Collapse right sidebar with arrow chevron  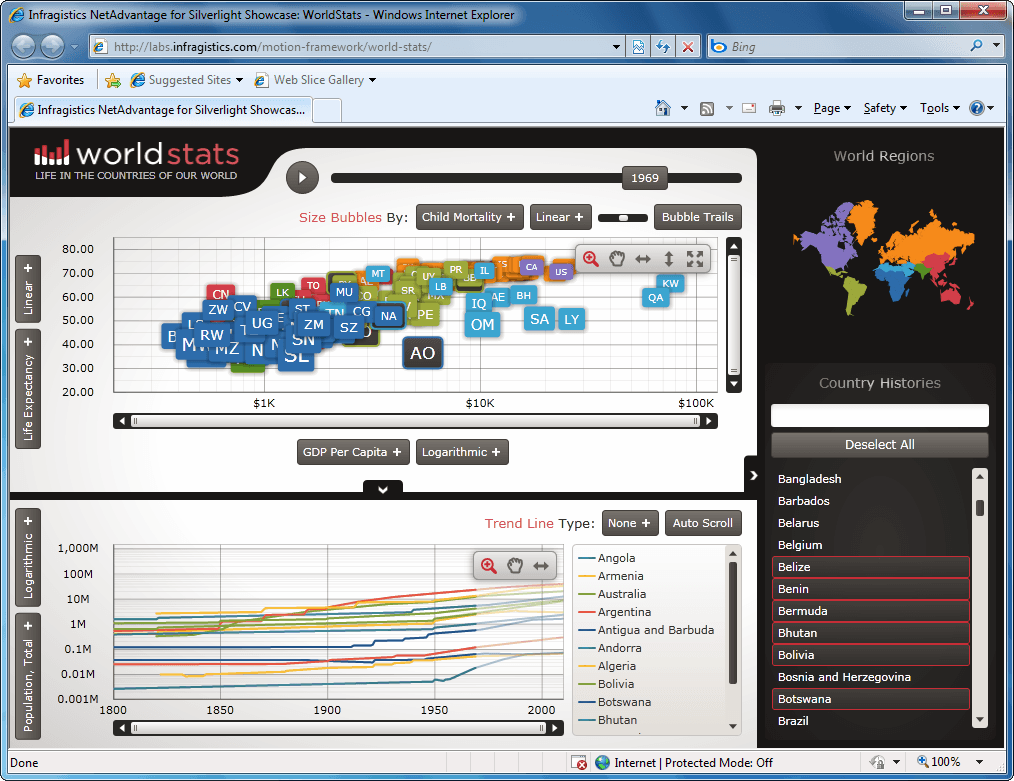click(x=753, y=475)
